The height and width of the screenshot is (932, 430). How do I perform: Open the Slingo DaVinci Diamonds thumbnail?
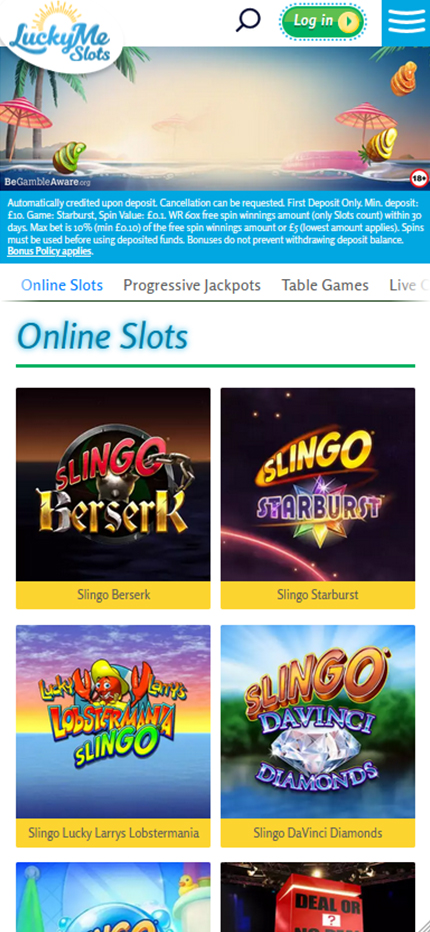click(x=318, y=722)
